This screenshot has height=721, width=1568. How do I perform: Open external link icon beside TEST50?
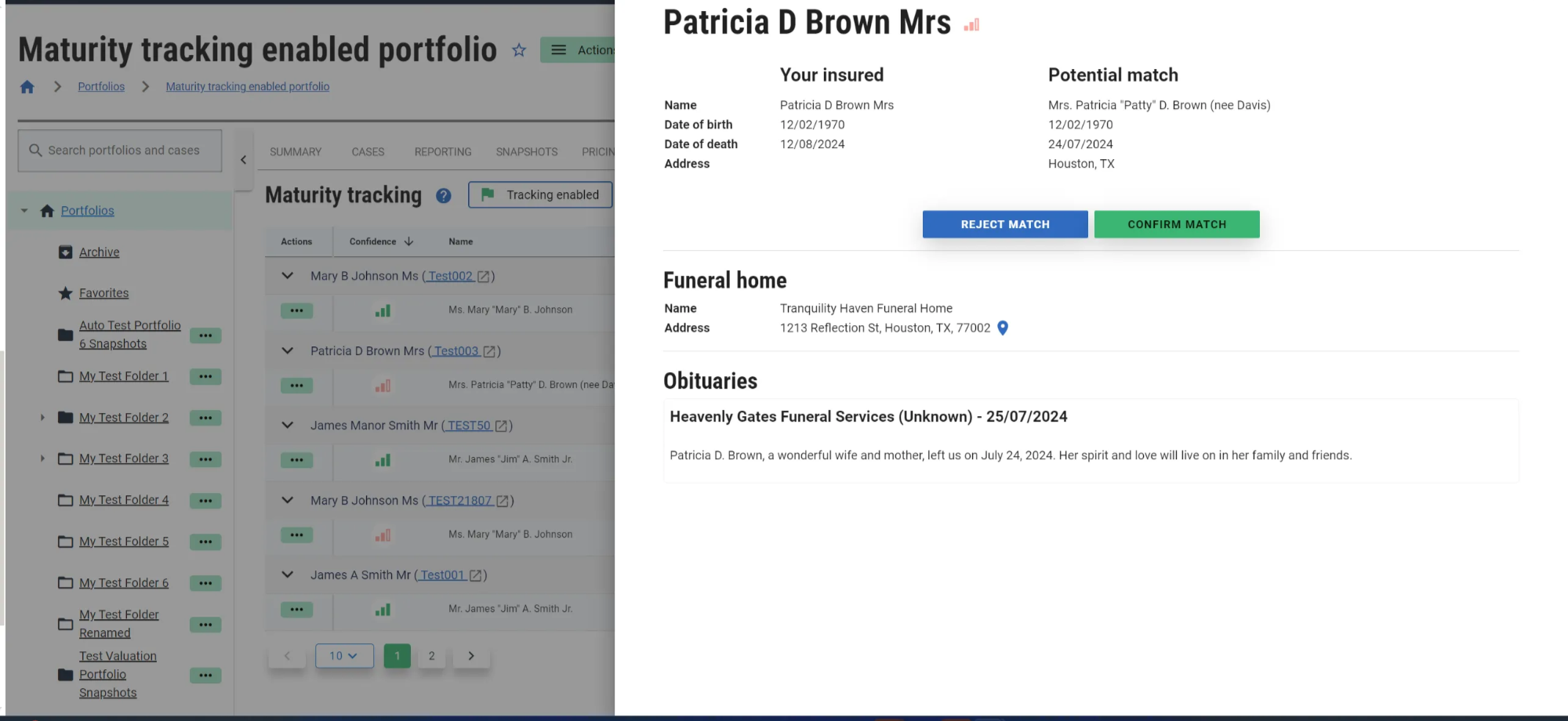(x=502, y=426)
